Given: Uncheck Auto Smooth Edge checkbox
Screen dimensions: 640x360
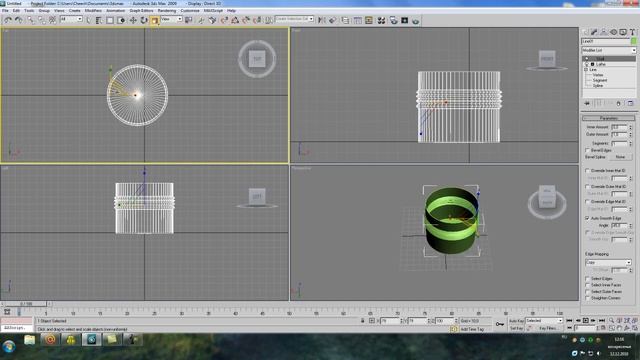Looking at the screenshot, I should tap(587, 218).
